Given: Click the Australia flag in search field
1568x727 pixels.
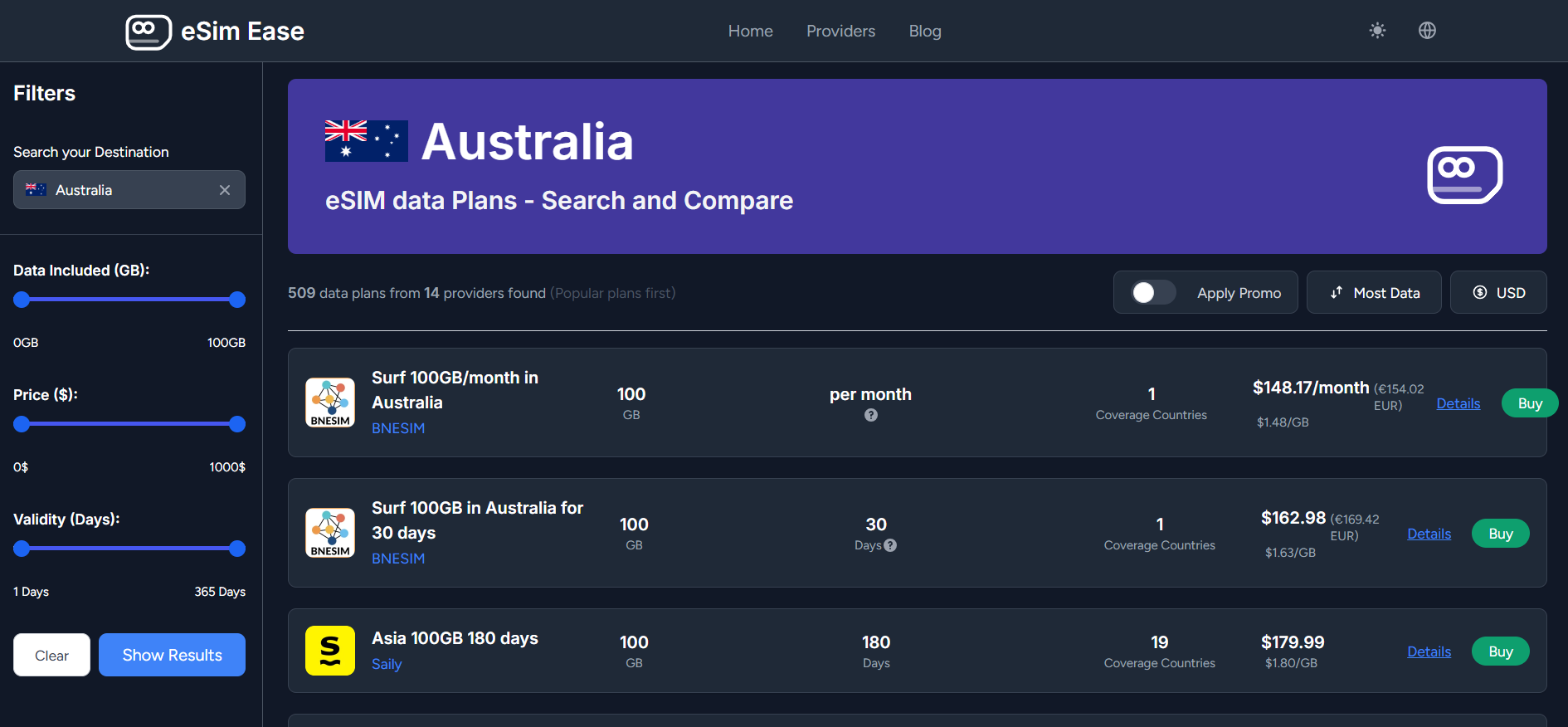Looking at the screenshot, I should click(x=36, y=189).
